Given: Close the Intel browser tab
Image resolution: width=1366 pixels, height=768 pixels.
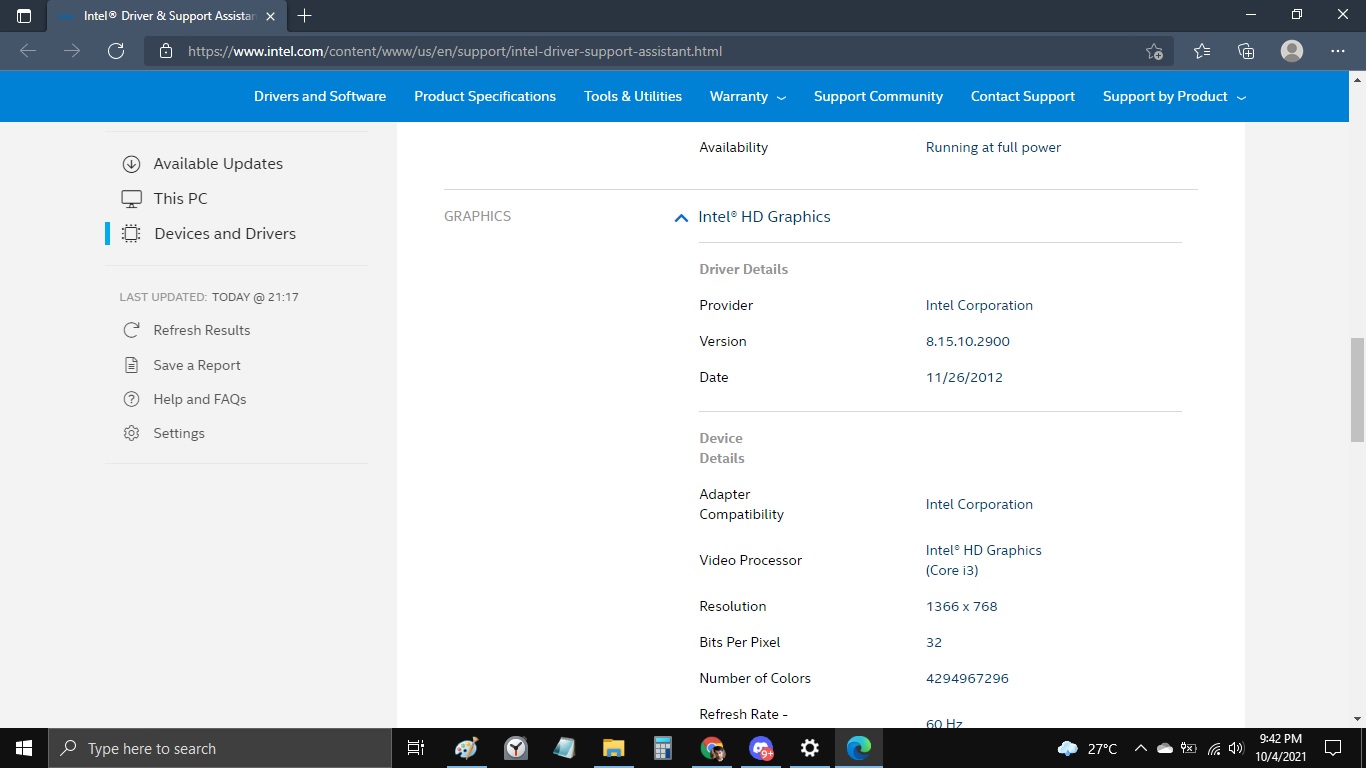Looking at the screenshot, I should (270, 17).
